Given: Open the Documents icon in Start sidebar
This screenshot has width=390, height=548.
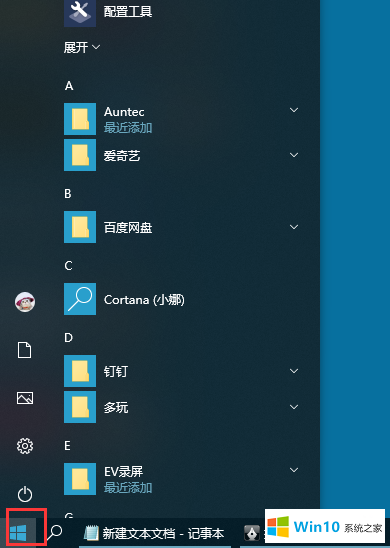Looking at the screenshot, I should point(24,350).
